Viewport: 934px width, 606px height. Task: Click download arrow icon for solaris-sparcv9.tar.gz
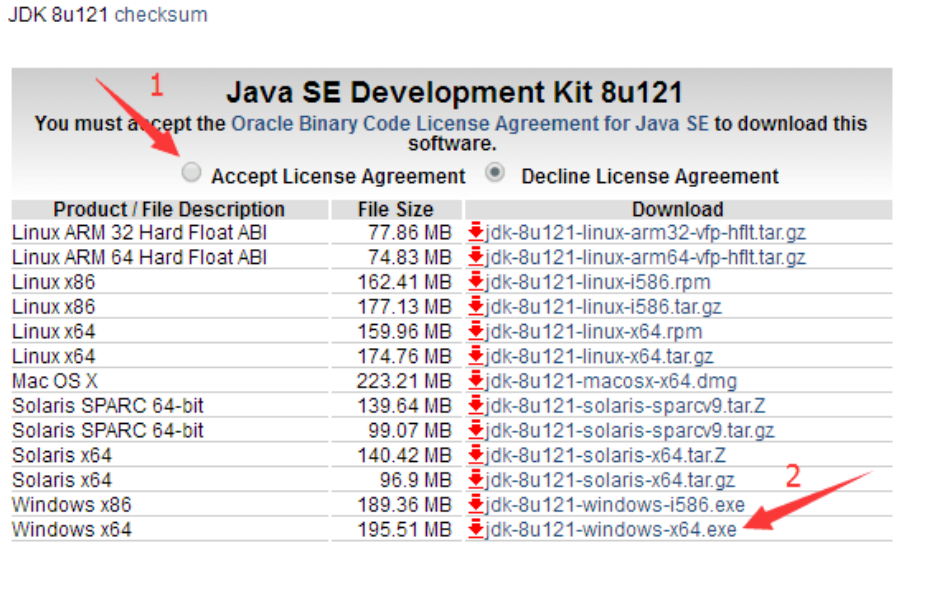coord(476,430)
